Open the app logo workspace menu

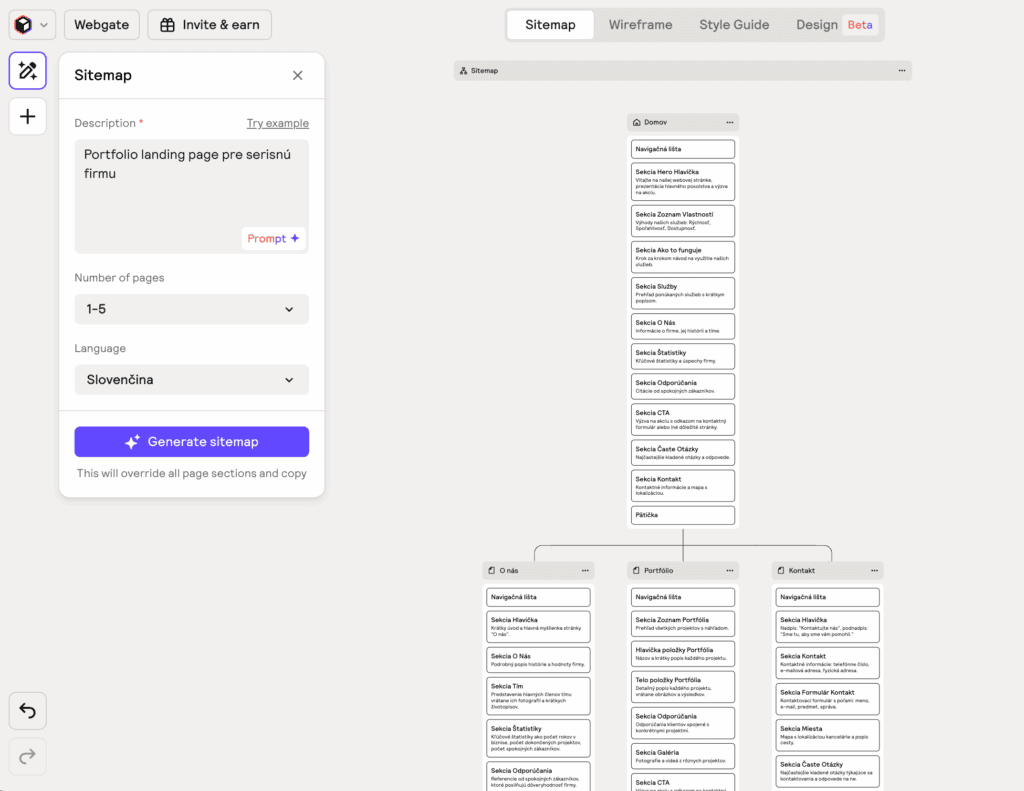[x=31, y=25]
